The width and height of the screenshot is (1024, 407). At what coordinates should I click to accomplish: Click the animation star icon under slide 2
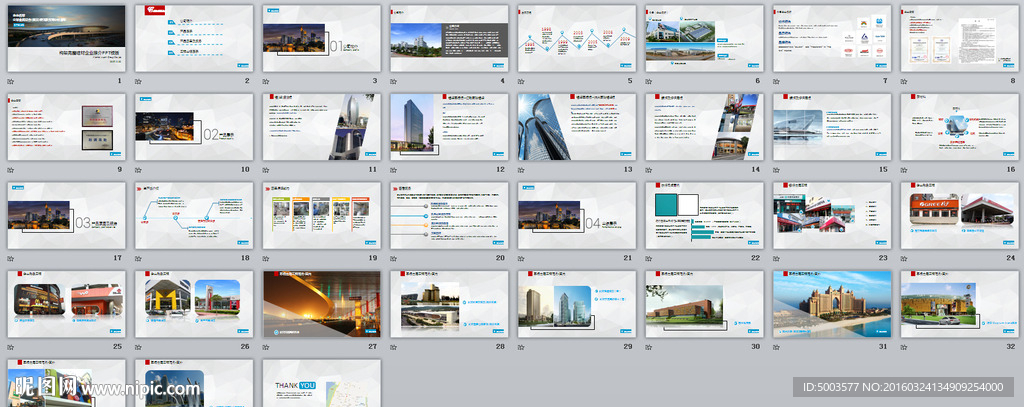pos(138,81)
